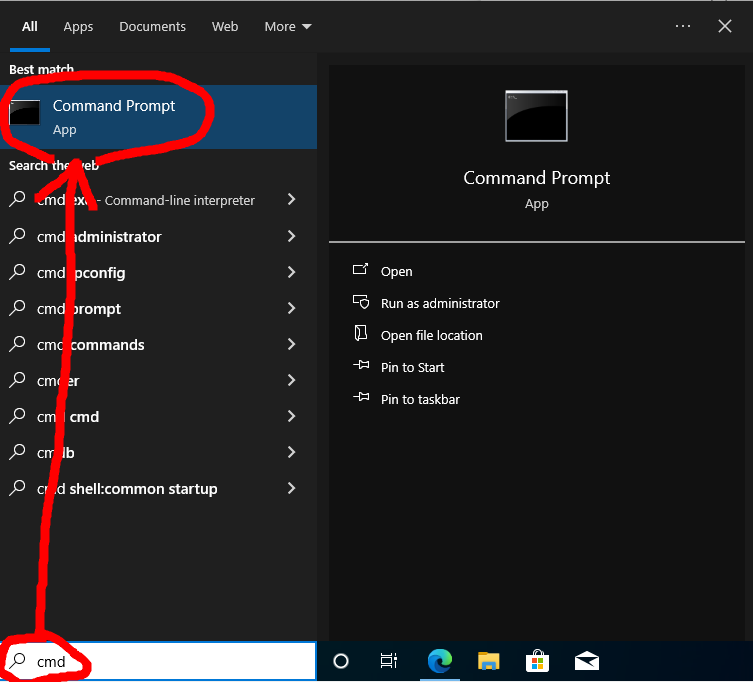Click the search icon beside cmdb
This screenshot has height=682, width=753.
click(17, 452)
